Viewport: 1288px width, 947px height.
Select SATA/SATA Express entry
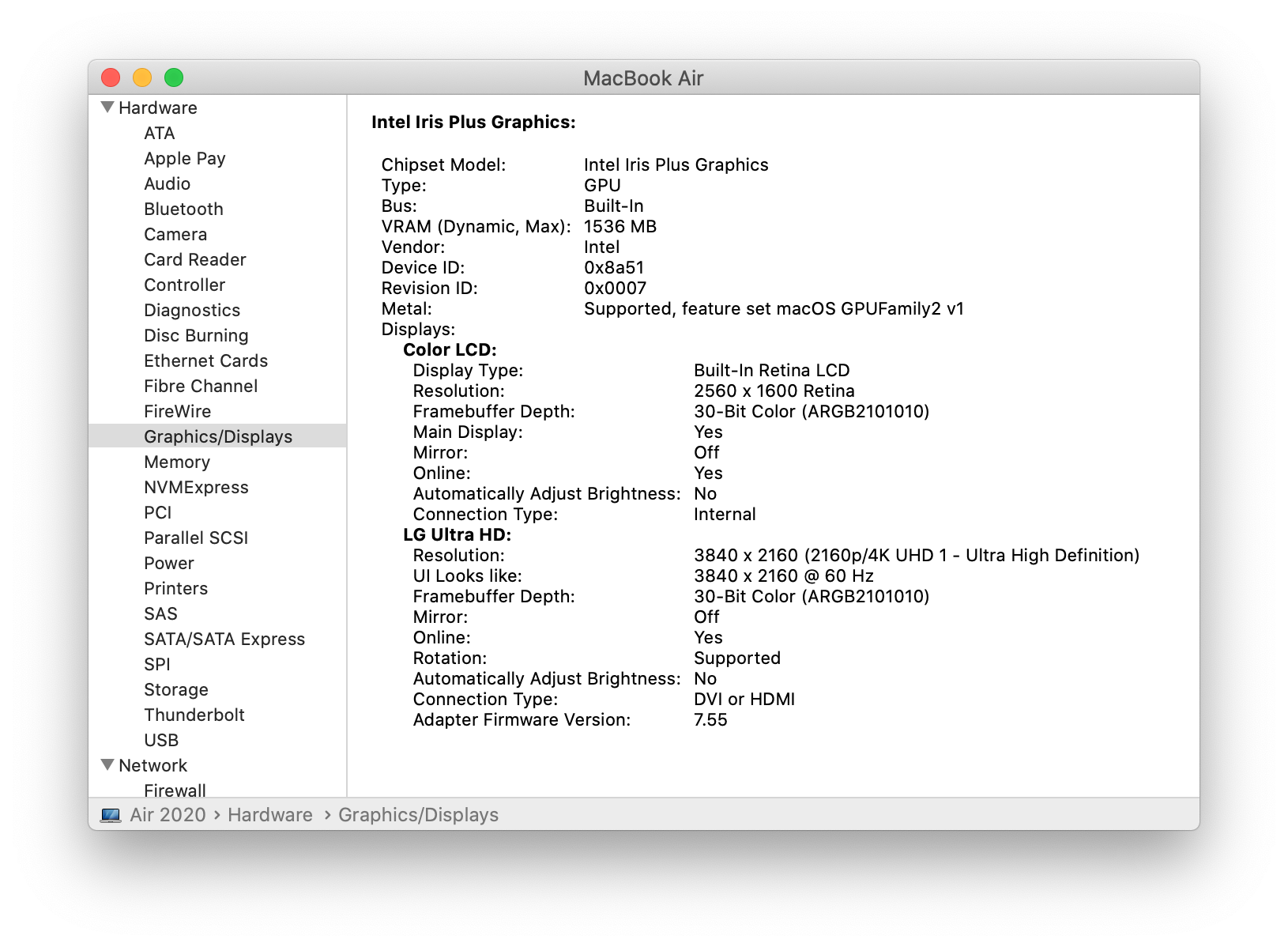pyautogui.click(x=224, y=639)
